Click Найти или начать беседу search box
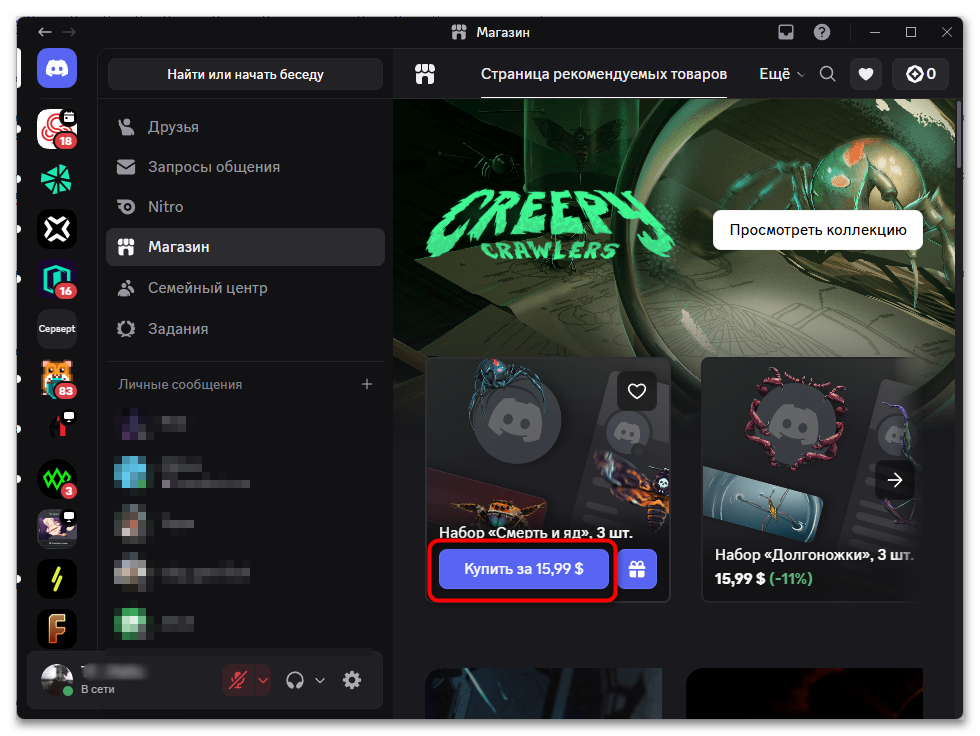The image size is (980, 736). (245, 74)
